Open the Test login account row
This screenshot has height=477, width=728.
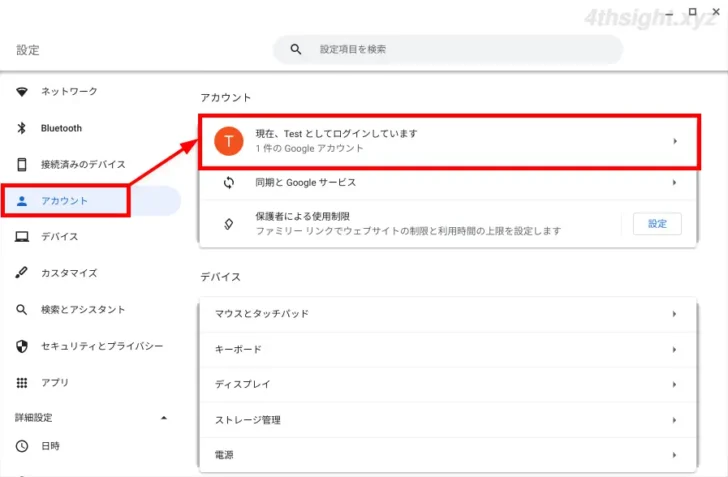click(x=449, y=141)
